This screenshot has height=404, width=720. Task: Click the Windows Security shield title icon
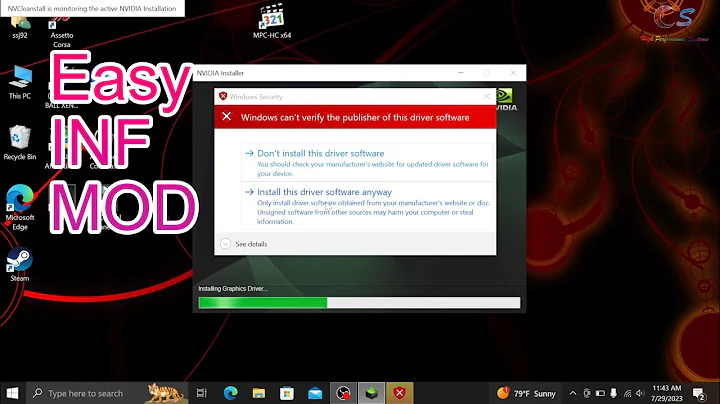tap(223, 96)
